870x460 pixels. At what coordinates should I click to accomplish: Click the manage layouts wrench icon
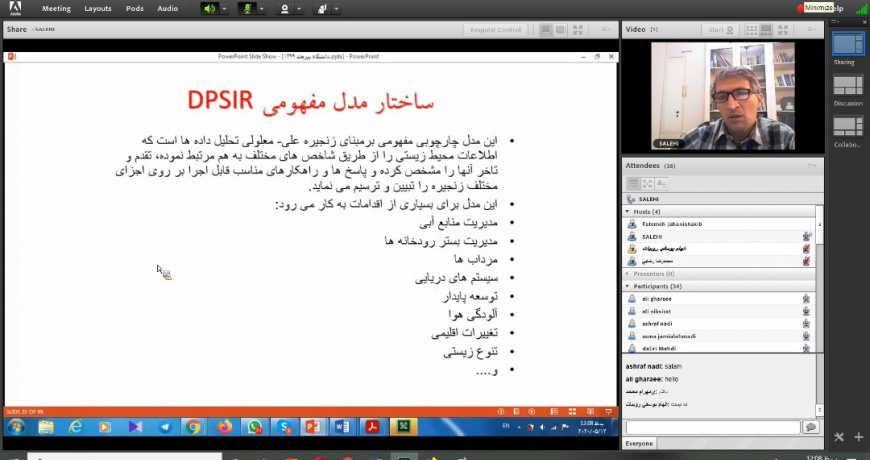[839, 437]
